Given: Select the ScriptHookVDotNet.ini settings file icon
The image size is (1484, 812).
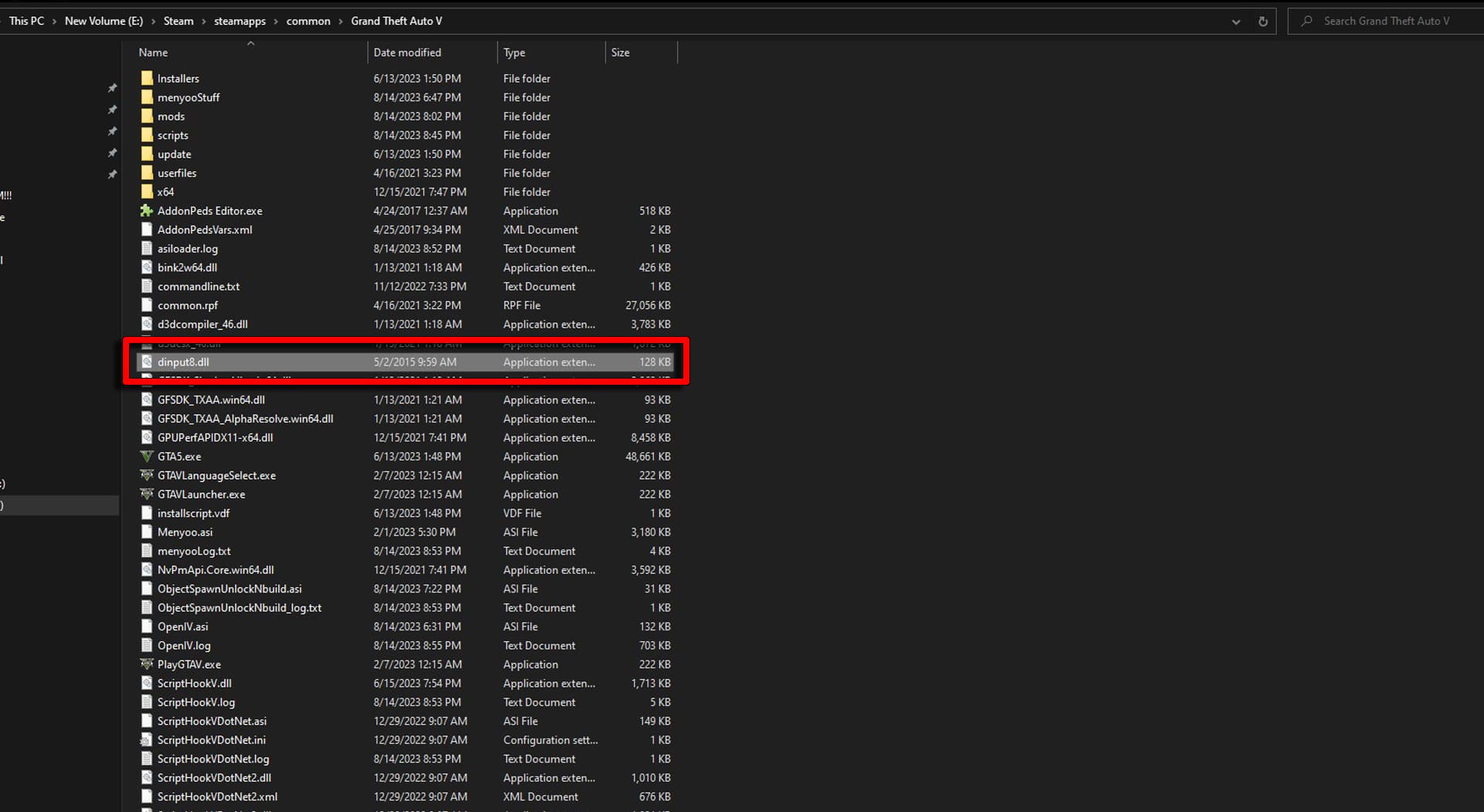Looking at the screenshot, I should click(x=146, y=740).
